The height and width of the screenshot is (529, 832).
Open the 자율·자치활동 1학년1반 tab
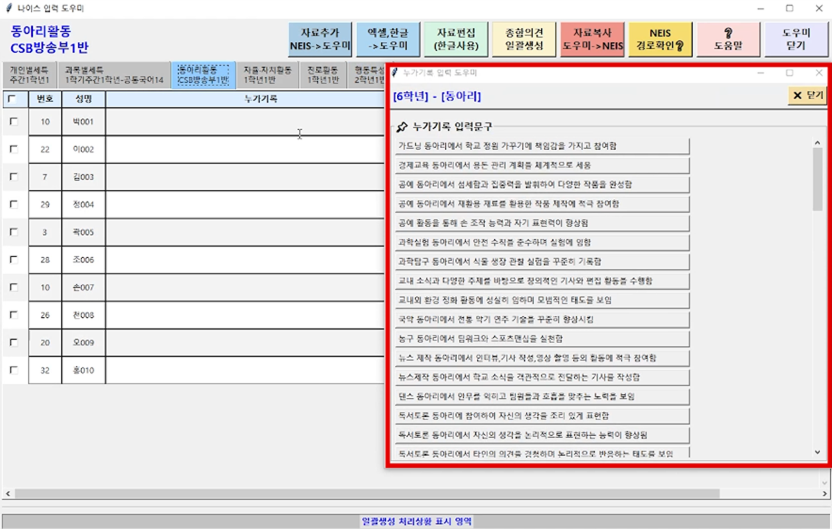tap(267, 75)
